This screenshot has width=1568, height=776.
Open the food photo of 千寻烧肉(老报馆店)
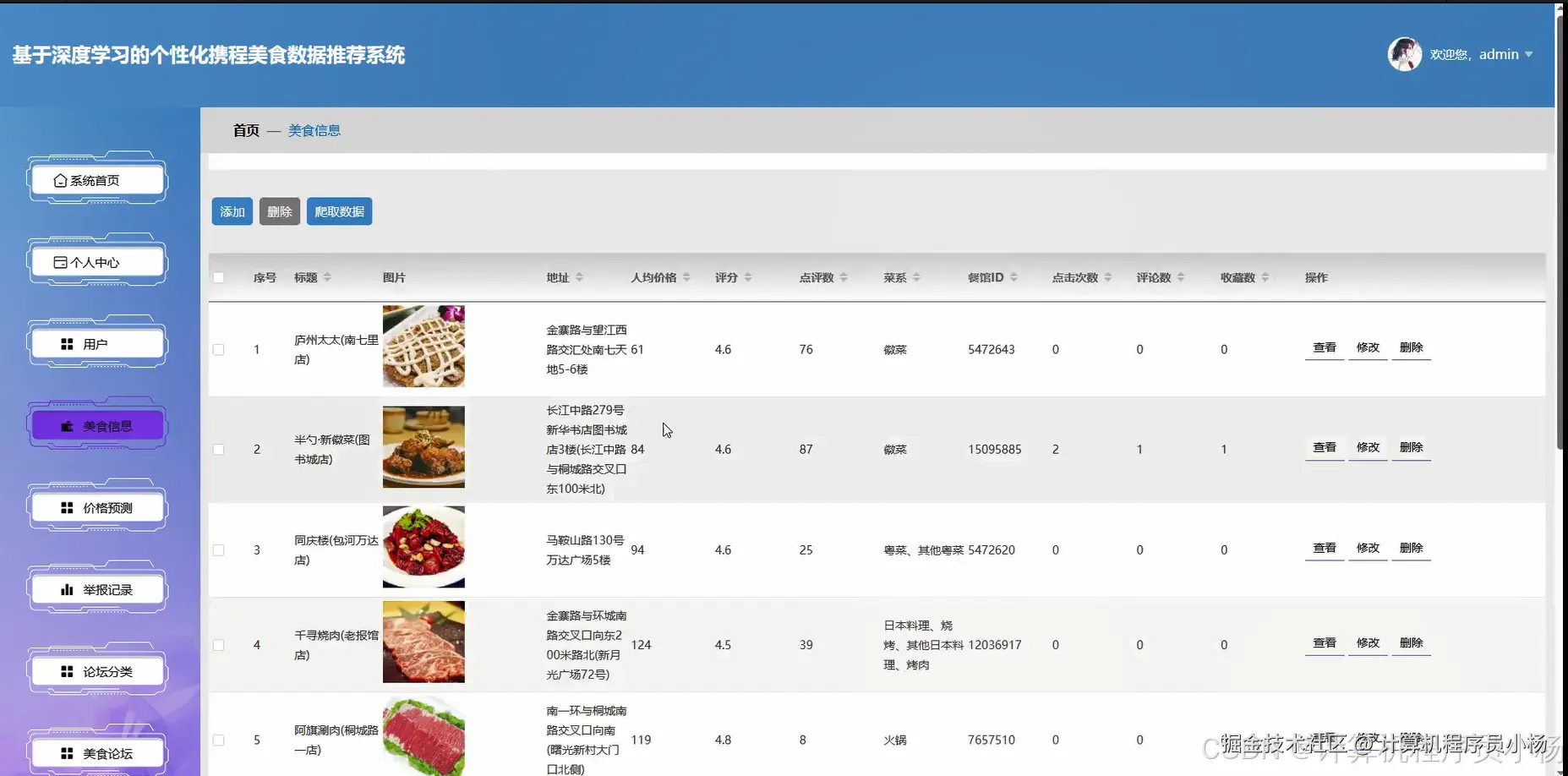coord(423,642)
